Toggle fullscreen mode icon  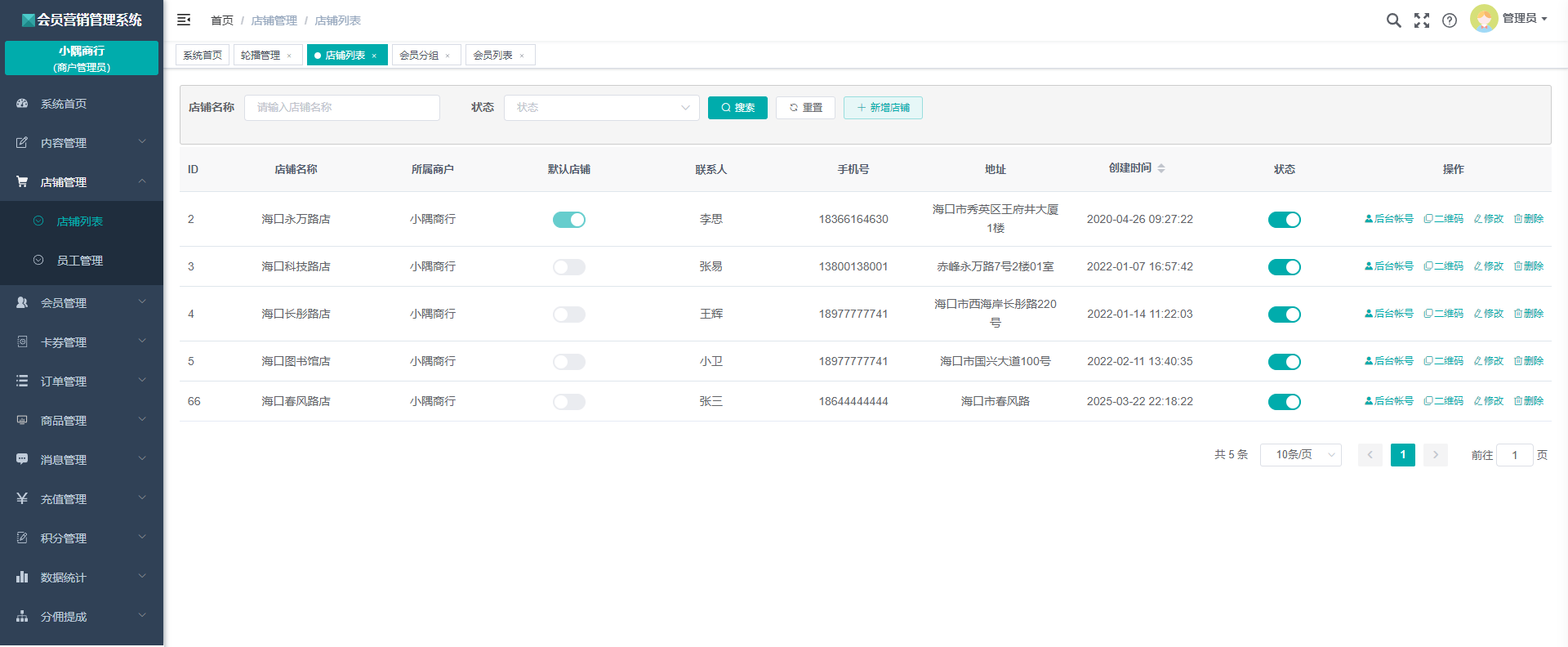(x=1422, y=20)
